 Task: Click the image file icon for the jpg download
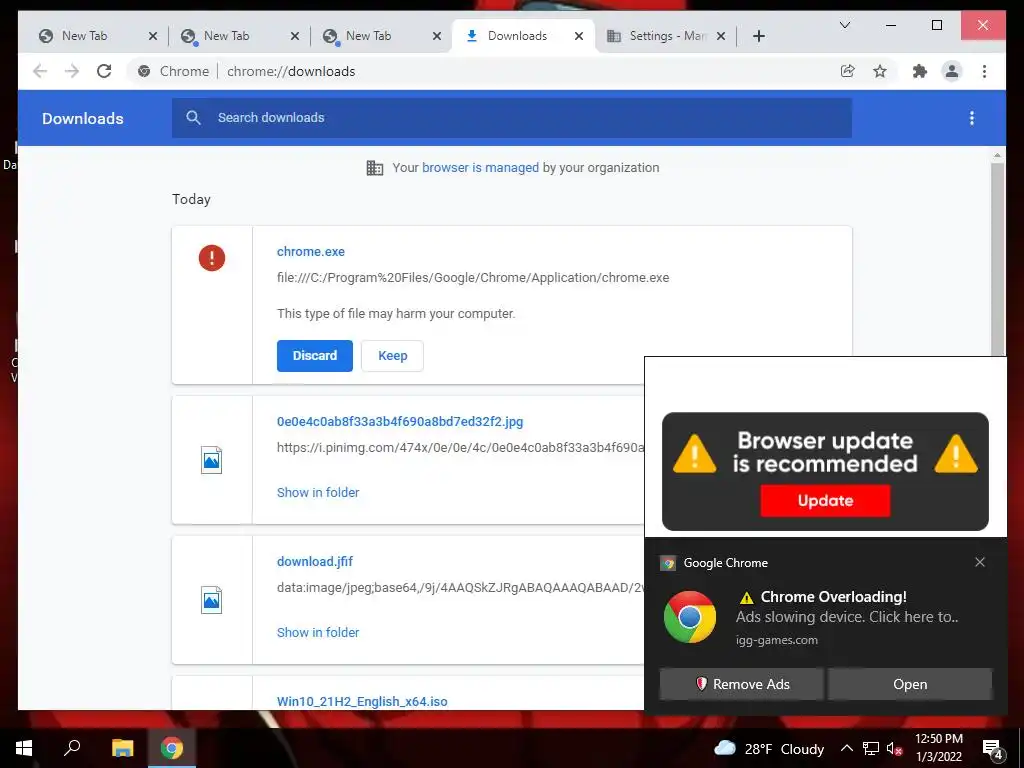coord(212,460)
